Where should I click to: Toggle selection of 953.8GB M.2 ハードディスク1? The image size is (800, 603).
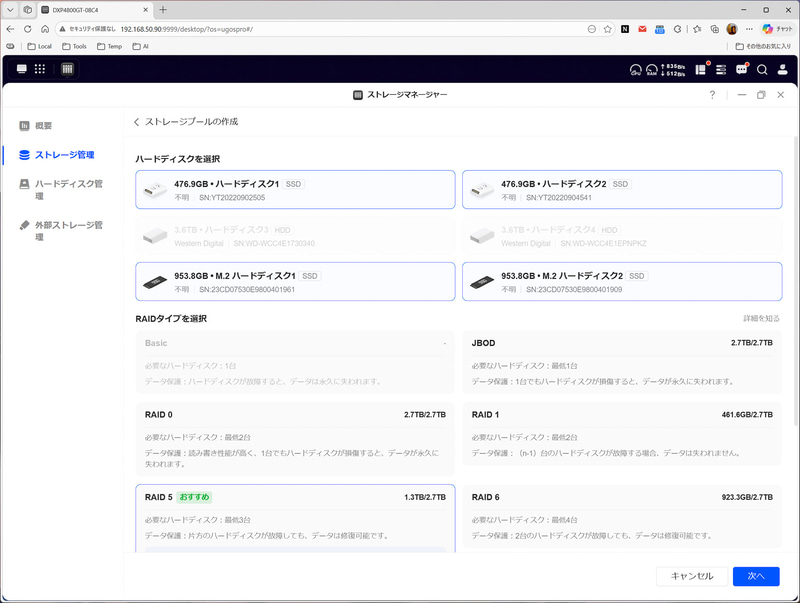pos(295,282)
